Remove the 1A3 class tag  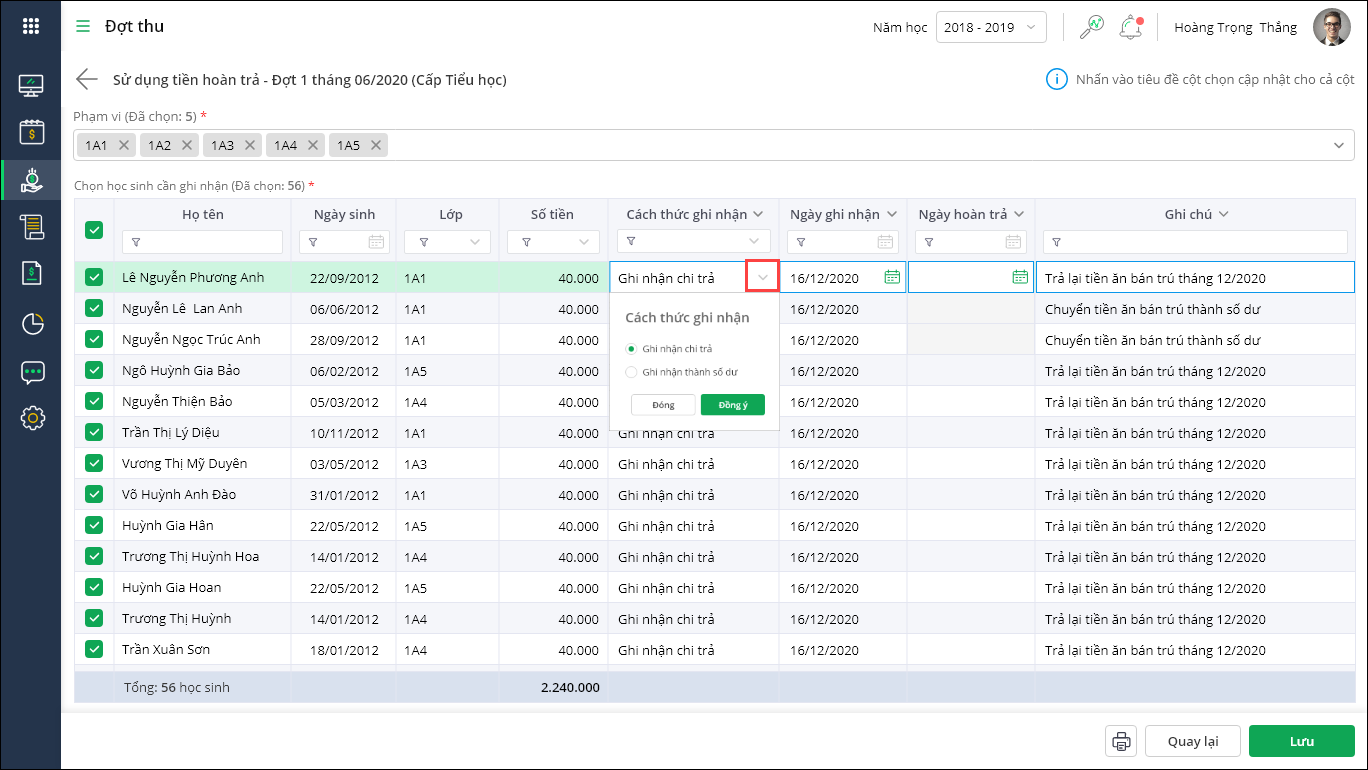tap(250, 145)
